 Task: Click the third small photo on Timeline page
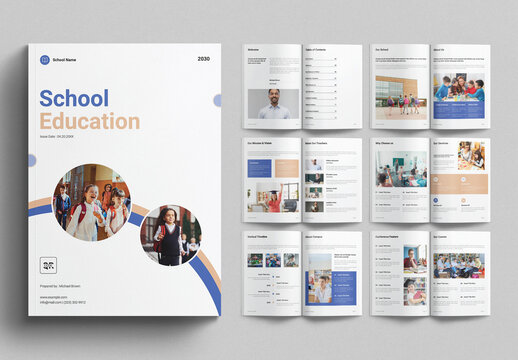[291, 260]
